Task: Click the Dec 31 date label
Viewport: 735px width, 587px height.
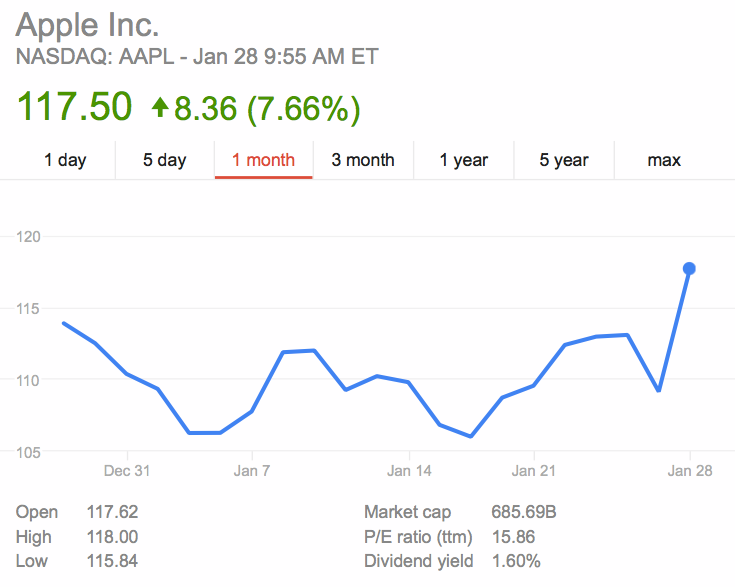Action: 127,470
